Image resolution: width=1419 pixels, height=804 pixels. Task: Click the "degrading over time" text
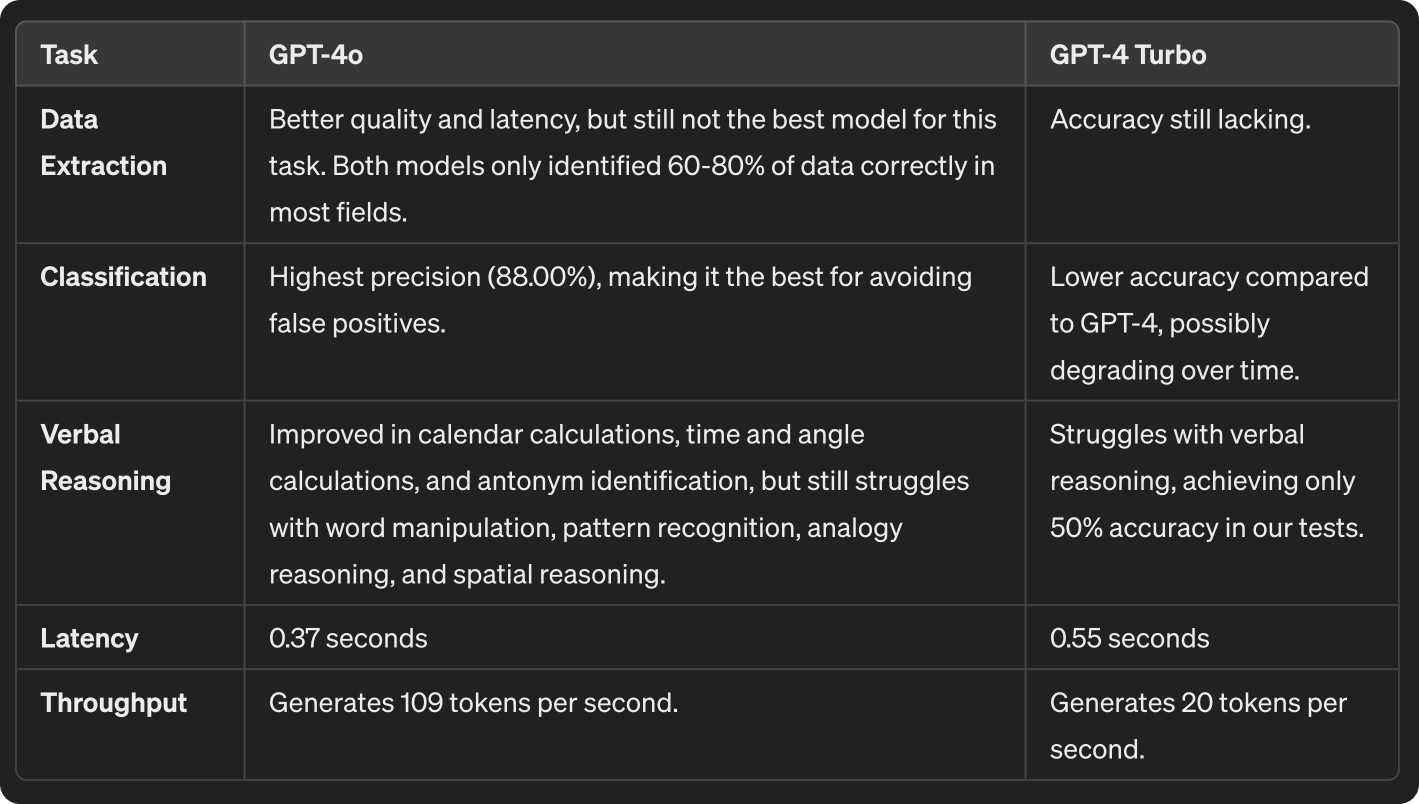point(1173,370)
